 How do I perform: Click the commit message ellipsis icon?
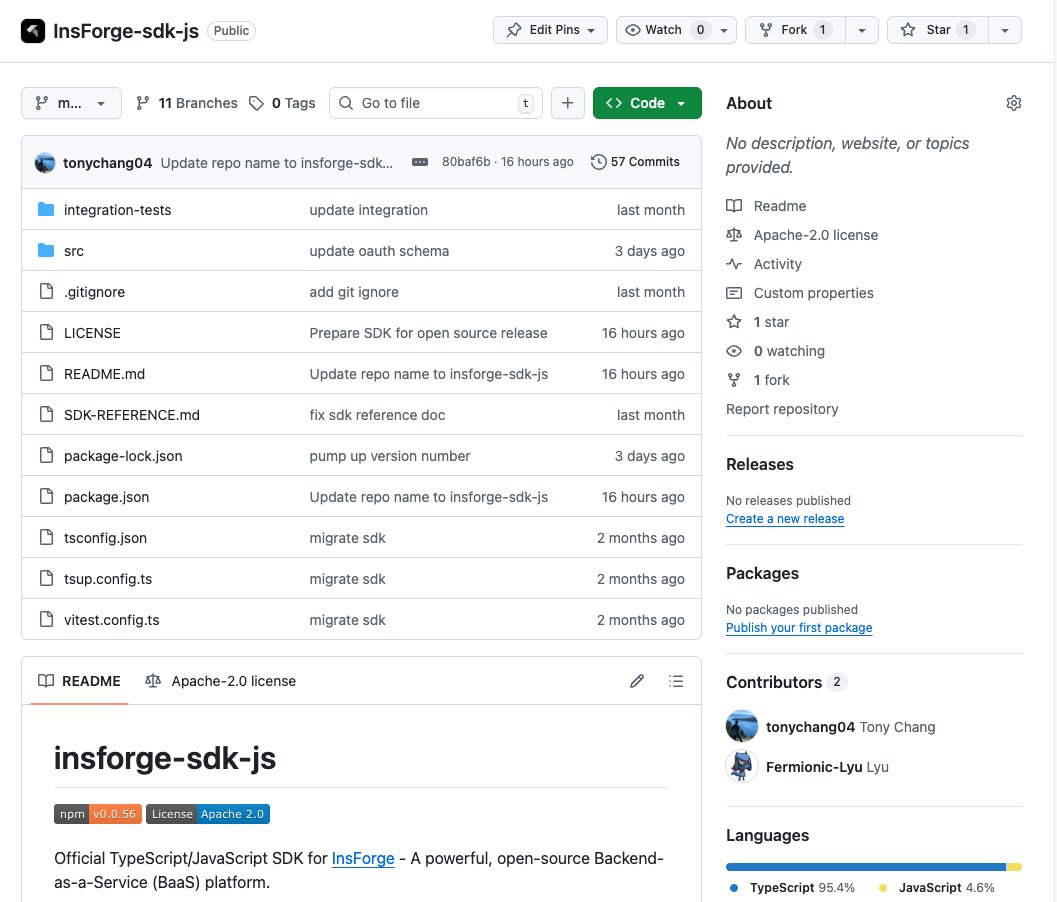(x=420, y=162)
